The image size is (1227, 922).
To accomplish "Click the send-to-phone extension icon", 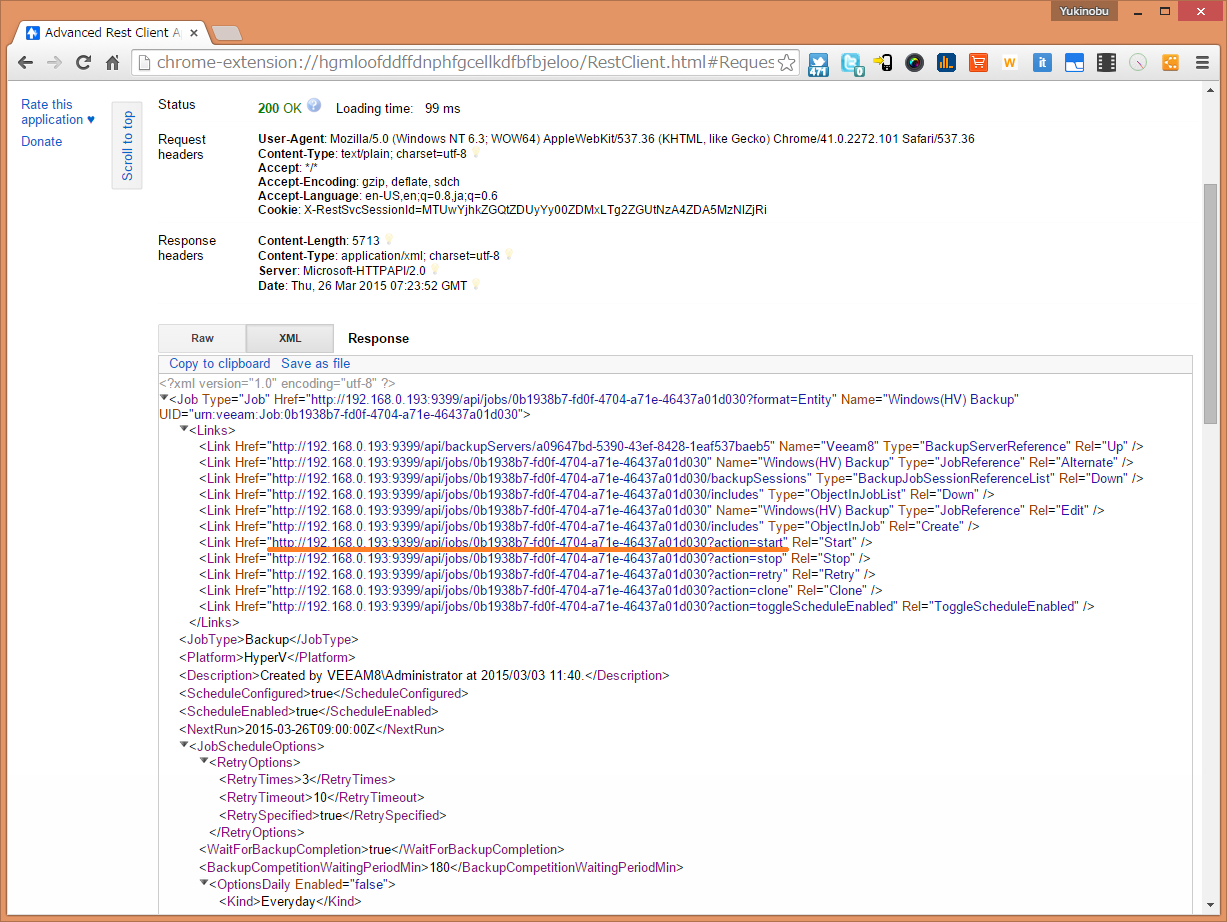I will [883, 63].
